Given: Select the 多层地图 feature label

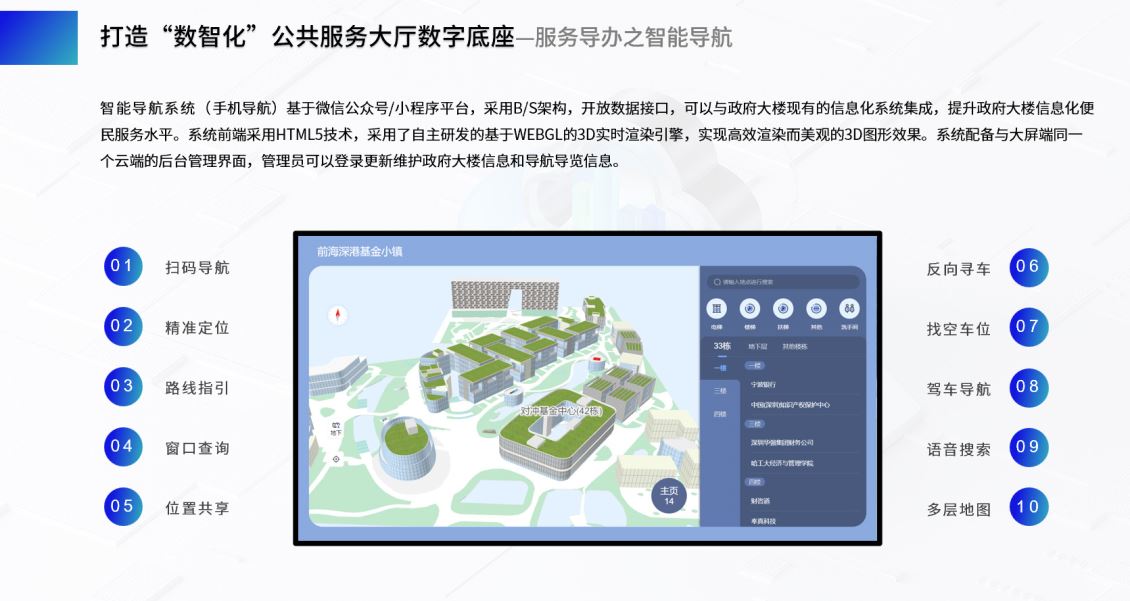Looking at the screenshot, I should point(958,509).
